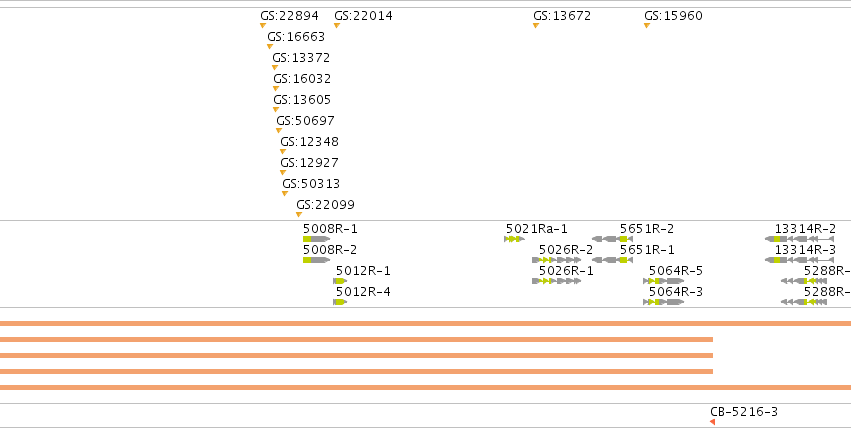Click the 13314R-2 transcript name
Viewport: 851px width, 428px height.
point(805,228)
